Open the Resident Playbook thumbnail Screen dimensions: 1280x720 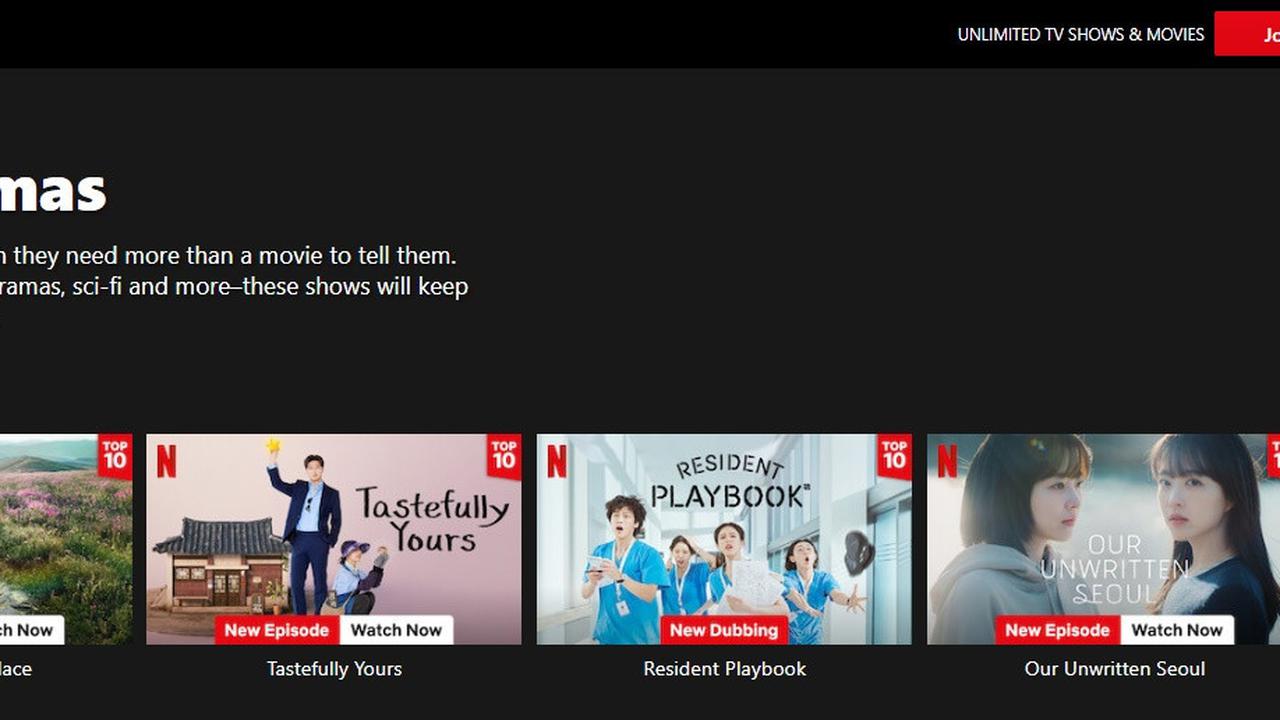724,539
